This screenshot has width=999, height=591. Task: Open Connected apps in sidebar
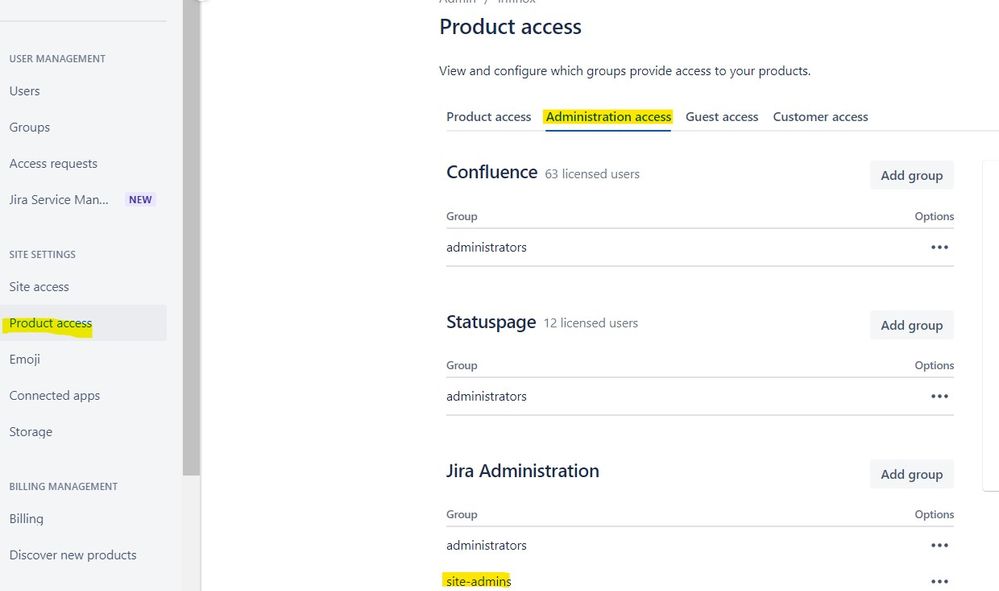(x=55, y=395)
